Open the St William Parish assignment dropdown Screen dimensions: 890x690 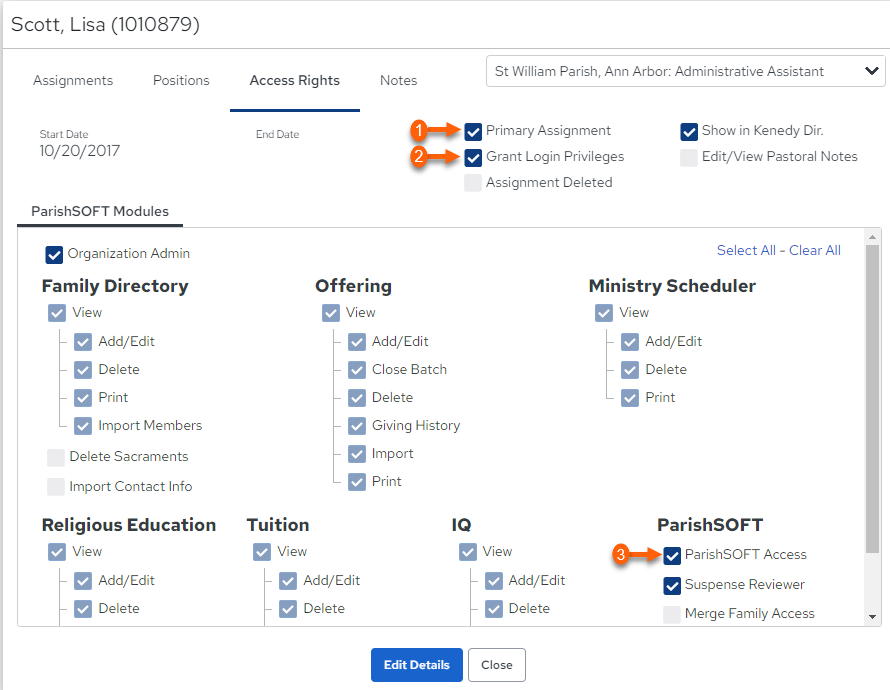tap(686, 71)
